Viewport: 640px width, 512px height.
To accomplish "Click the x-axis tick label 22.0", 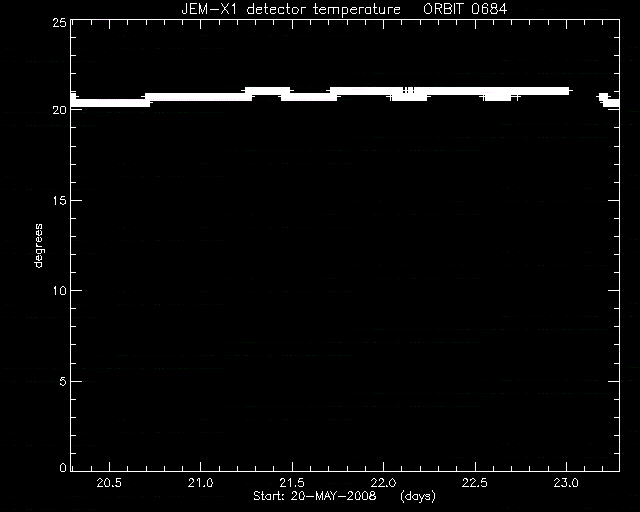I will coord(384,483).
